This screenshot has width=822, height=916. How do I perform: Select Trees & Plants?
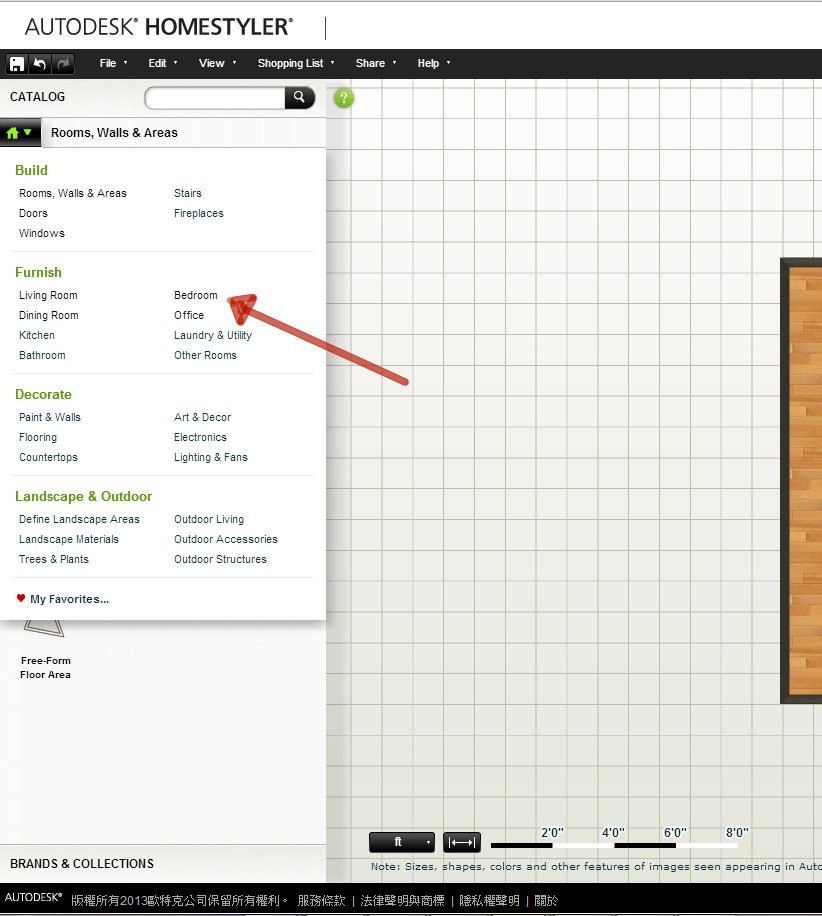tap(54, 560)
